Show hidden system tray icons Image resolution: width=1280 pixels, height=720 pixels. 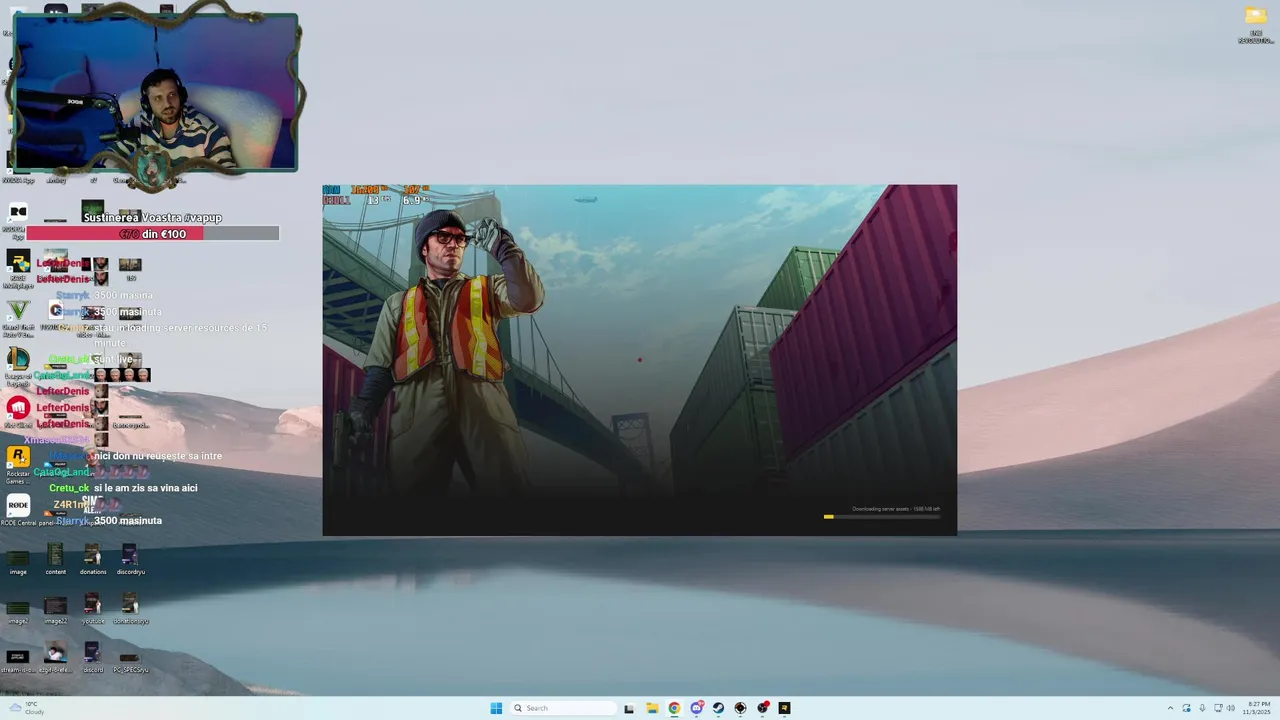coord(1170,708)
